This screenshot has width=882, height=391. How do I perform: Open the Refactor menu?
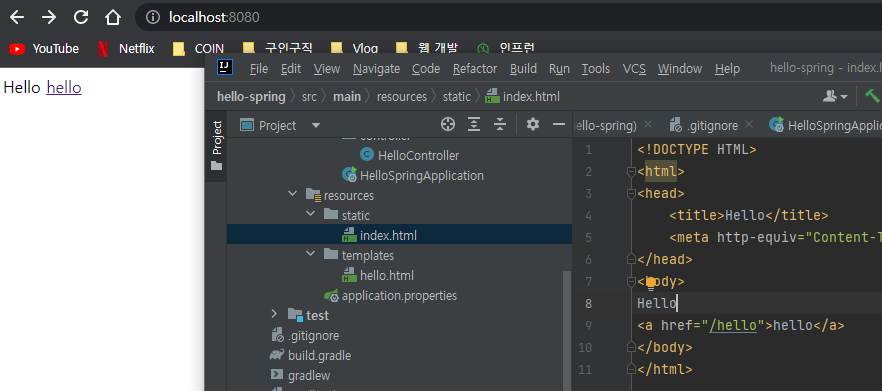pos(475,69)
